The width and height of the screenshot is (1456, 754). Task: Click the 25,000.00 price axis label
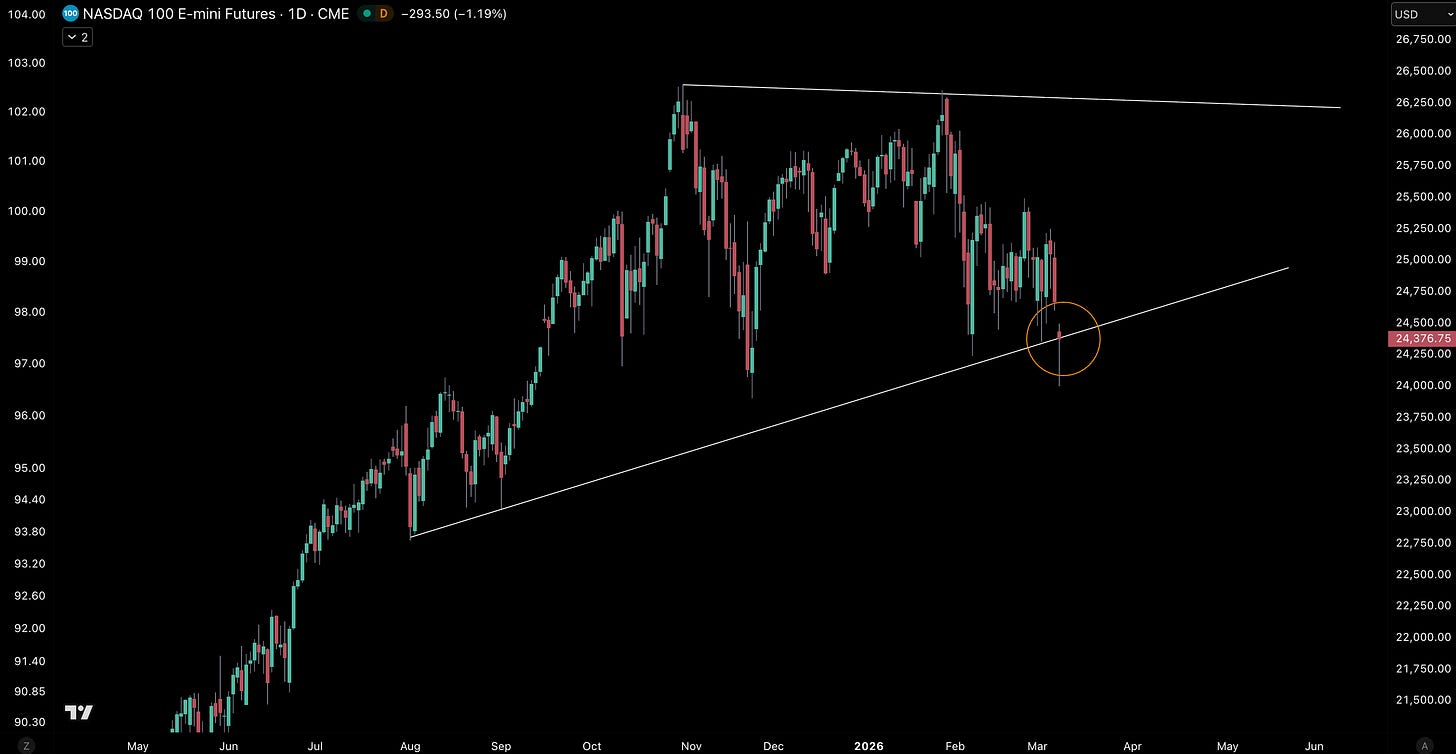point(1421,260)
